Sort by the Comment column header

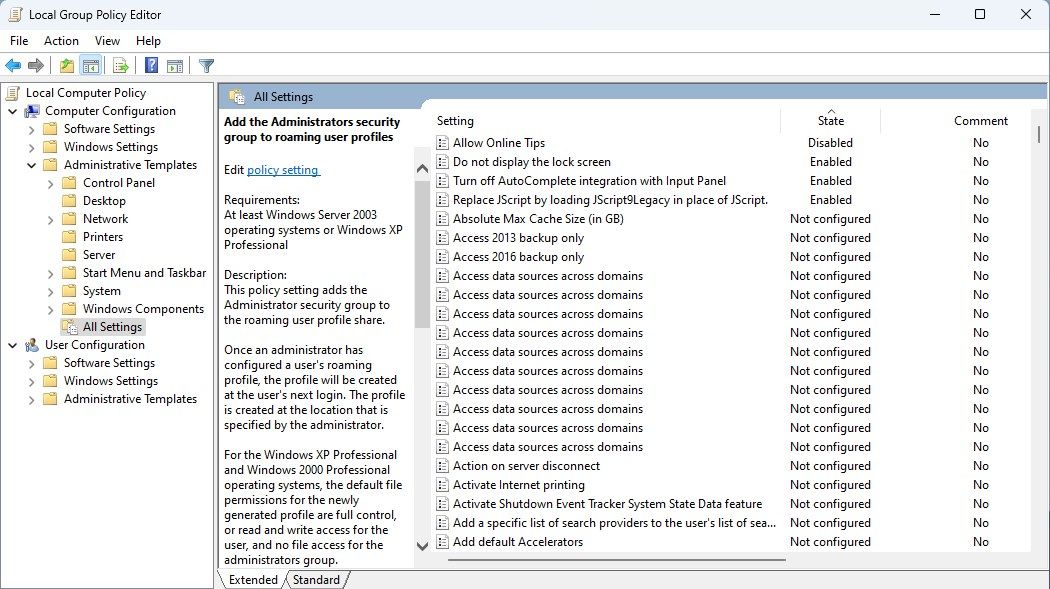pos(980,121)
